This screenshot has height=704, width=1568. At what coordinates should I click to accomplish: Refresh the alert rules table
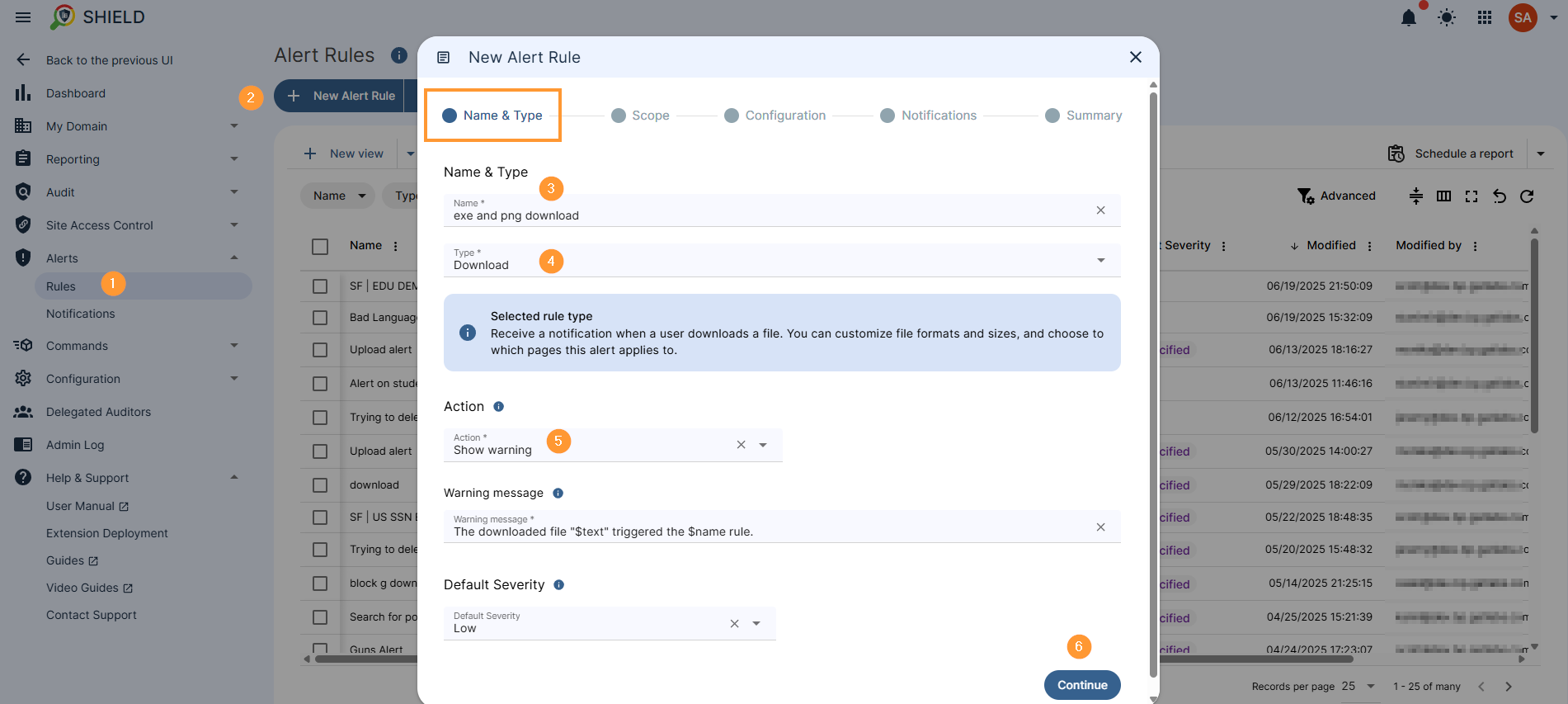coord(1527,196)
